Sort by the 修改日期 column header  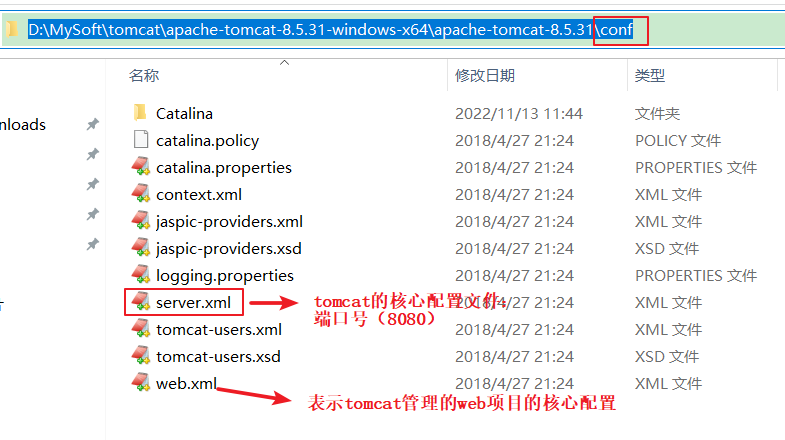click(x=485, y=76)
